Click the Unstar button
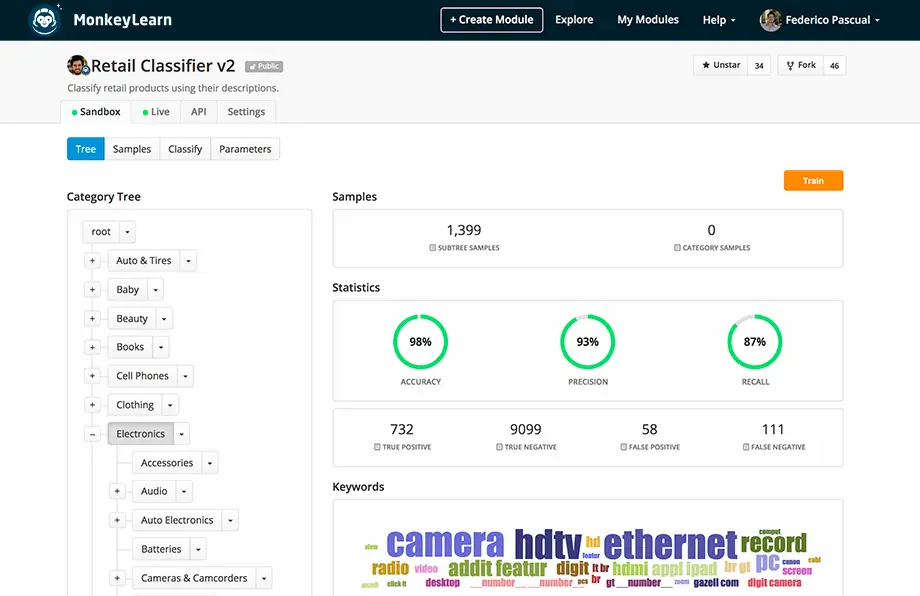 click(x=721, y=65)
